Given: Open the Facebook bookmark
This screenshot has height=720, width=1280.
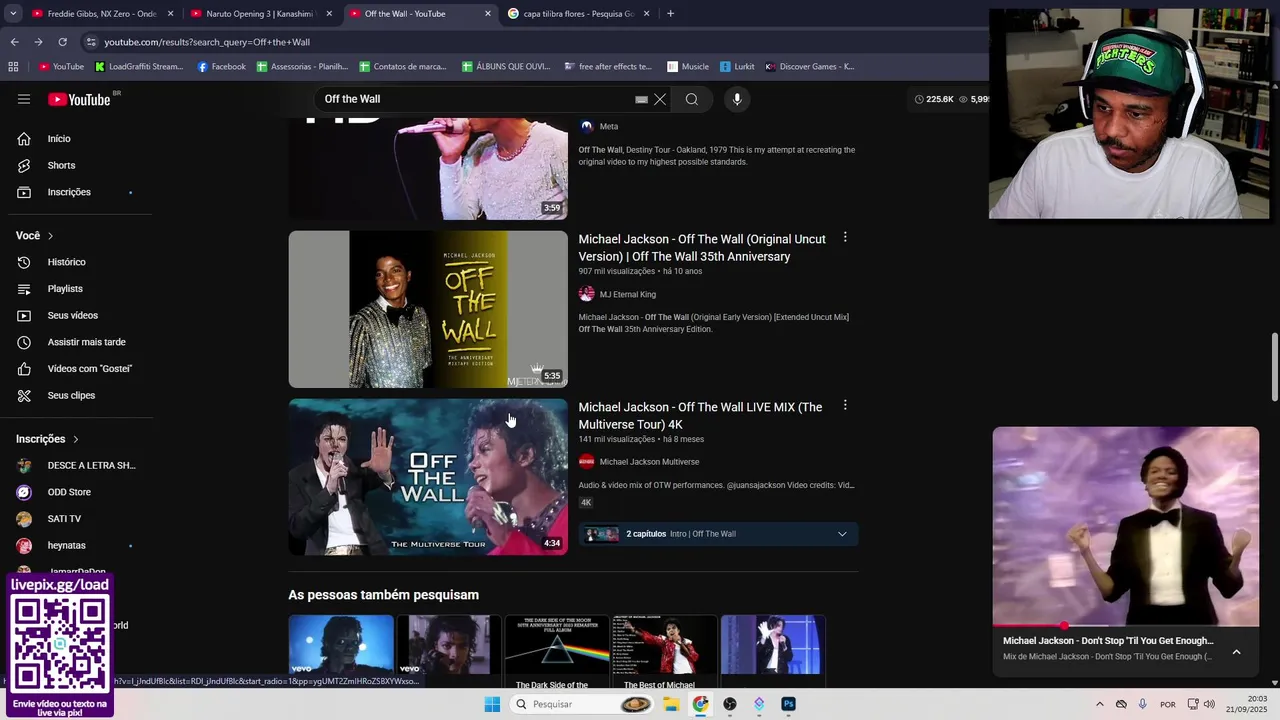Looking at the screenshot, I should [x=221, y=67].
